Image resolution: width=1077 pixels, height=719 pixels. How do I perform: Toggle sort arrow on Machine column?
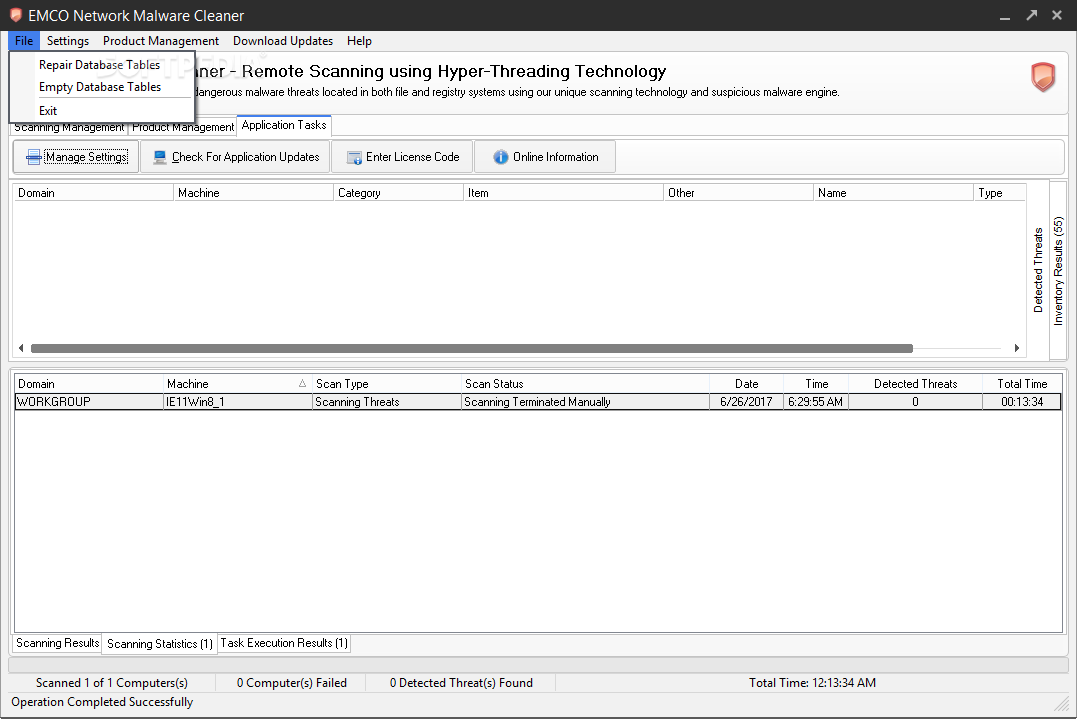tap(302, 383)
